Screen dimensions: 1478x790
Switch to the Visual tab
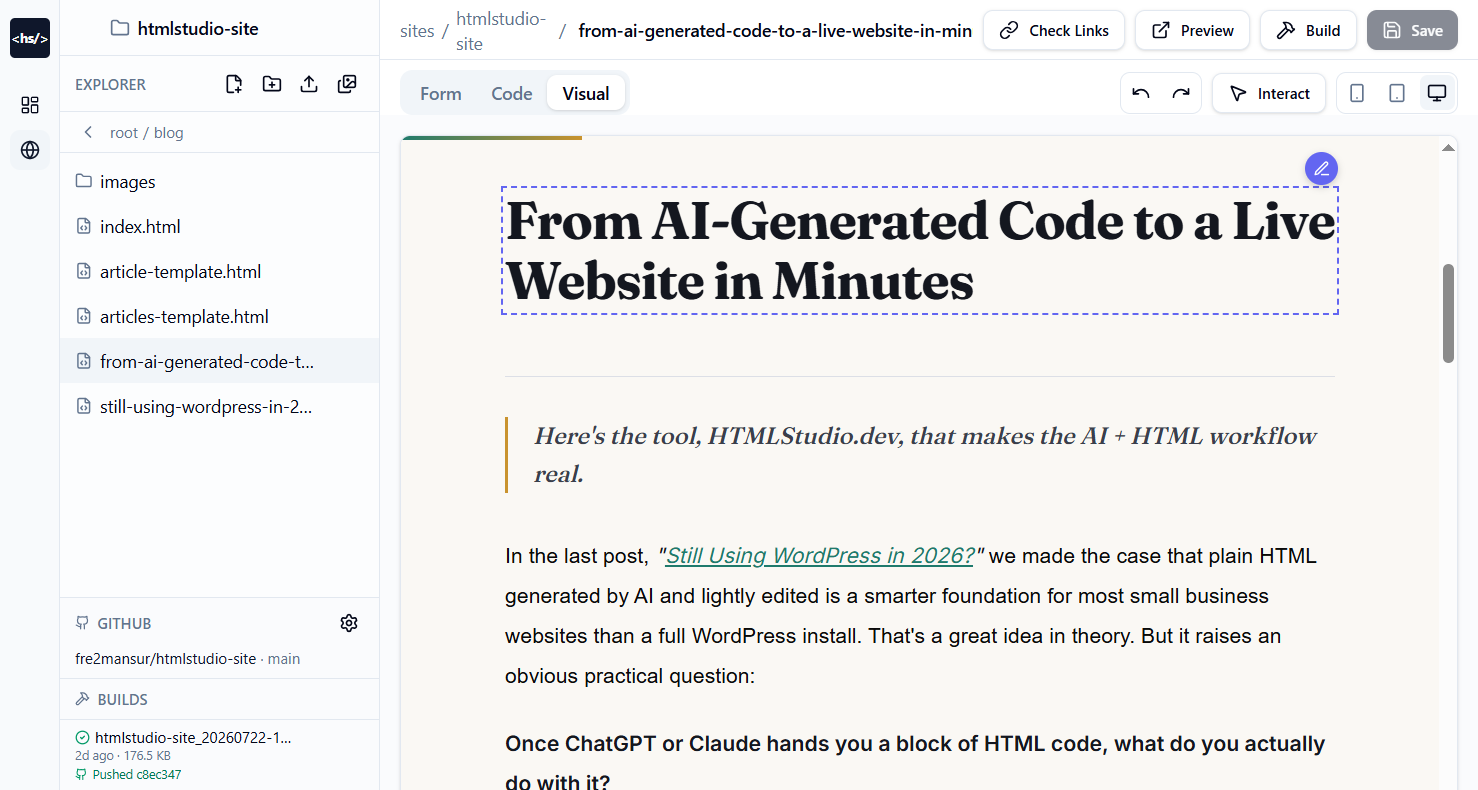point(586,93)
